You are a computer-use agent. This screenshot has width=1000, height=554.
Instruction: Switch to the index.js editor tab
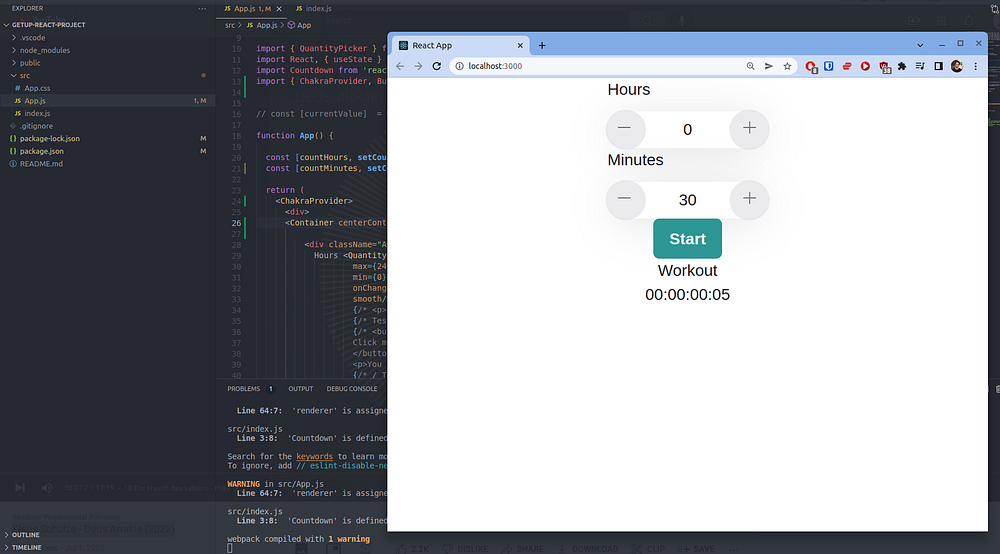[x=318, y=8]
